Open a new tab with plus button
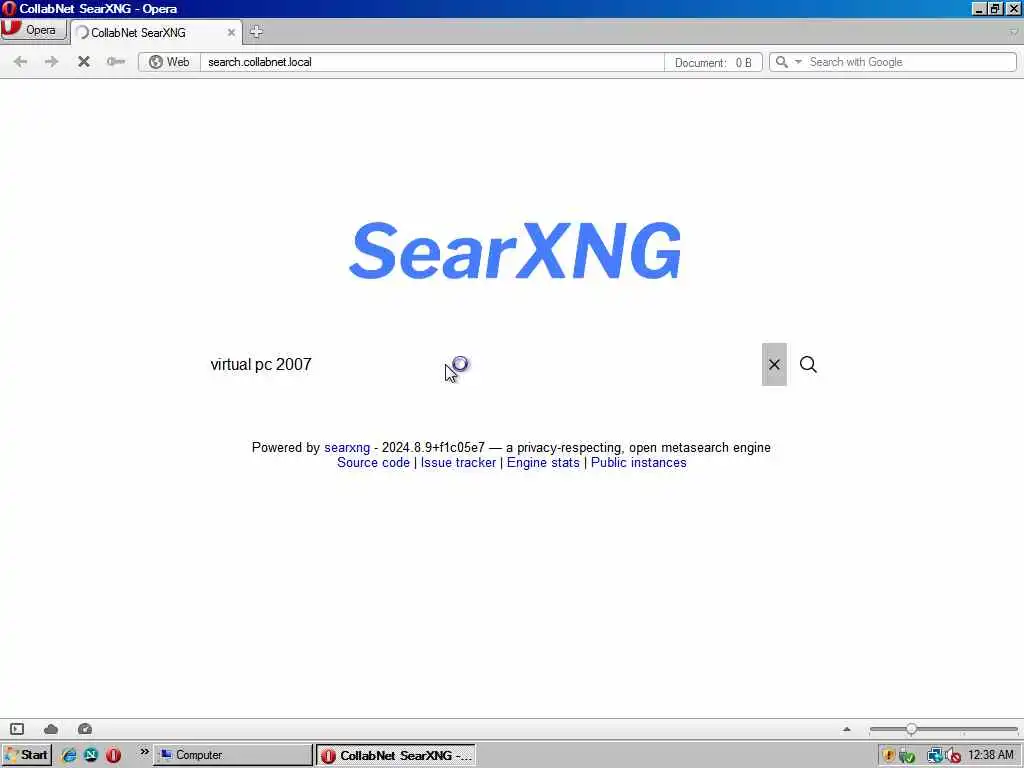This screenshot has height=768, width=1024. pos(256,31)
